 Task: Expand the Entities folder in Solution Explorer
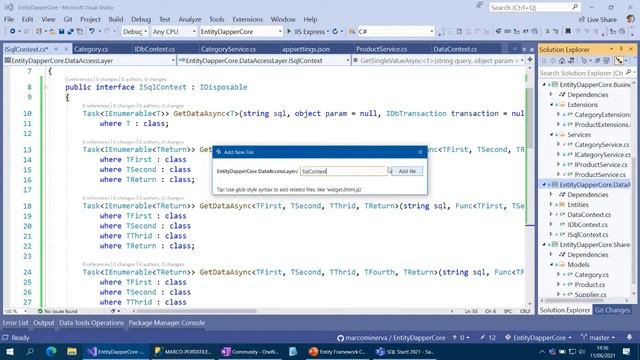(551, 204)
